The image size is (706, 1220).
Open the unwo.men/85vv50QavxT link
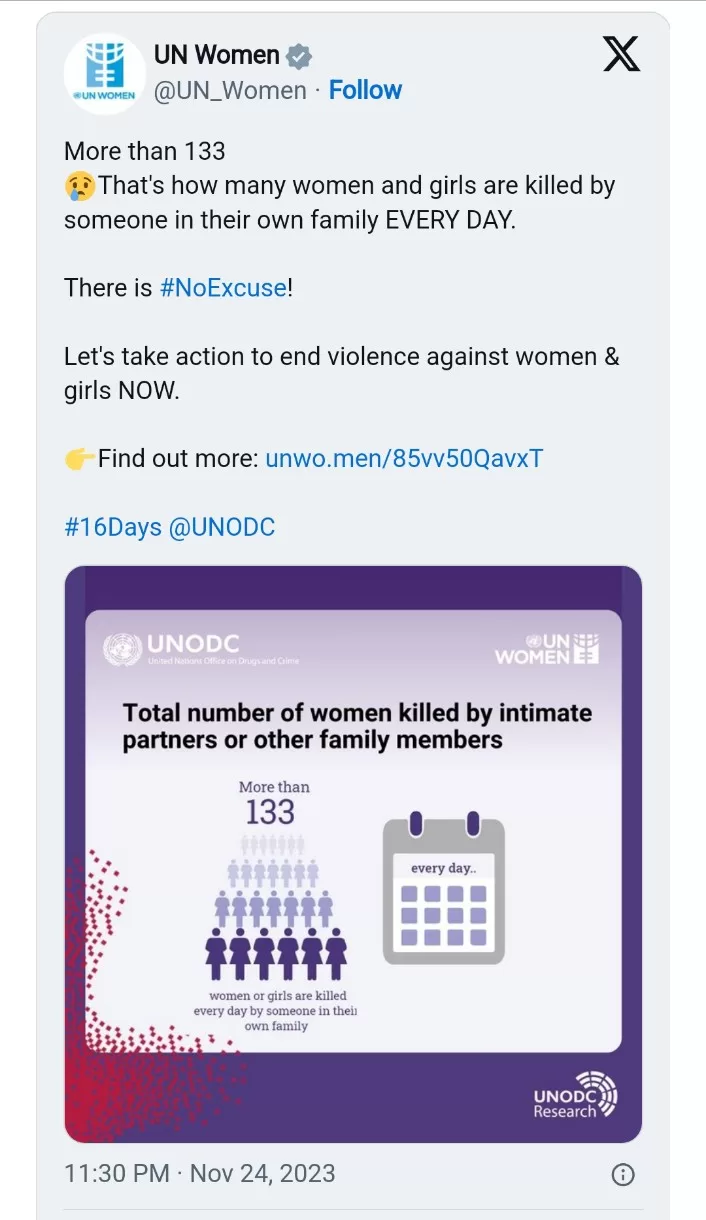pos(404,459)
